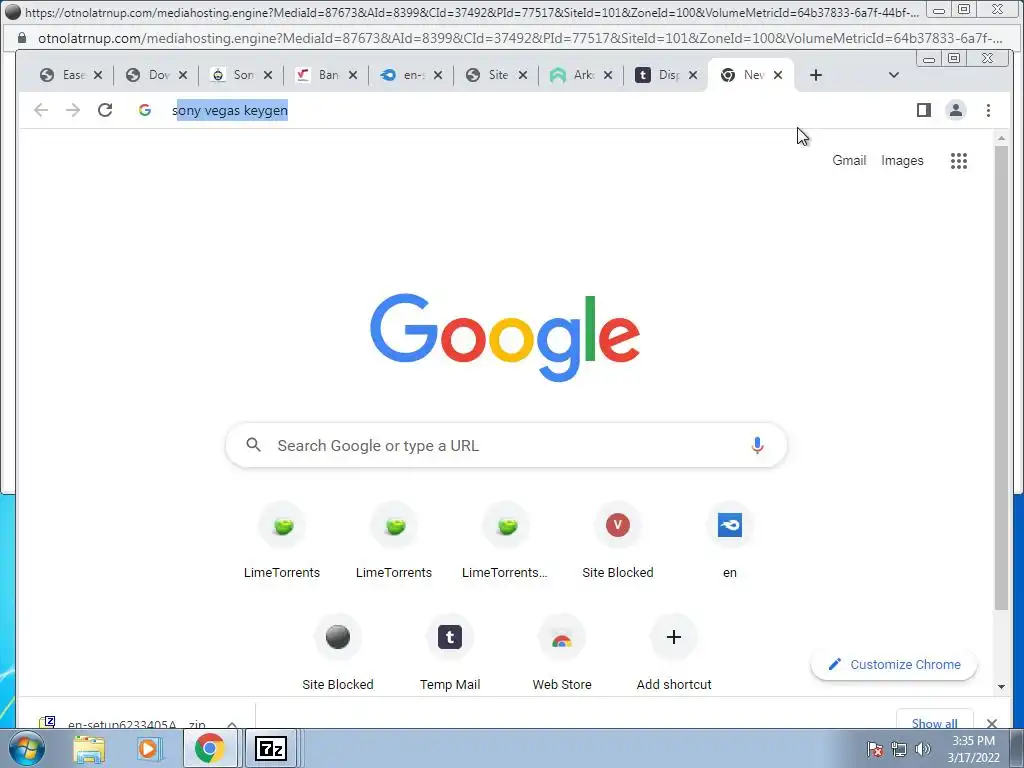This screenshot has width=1024, height=768.
Task: Click the Chrome taskbar icon
Action: [x=210, y=748]
